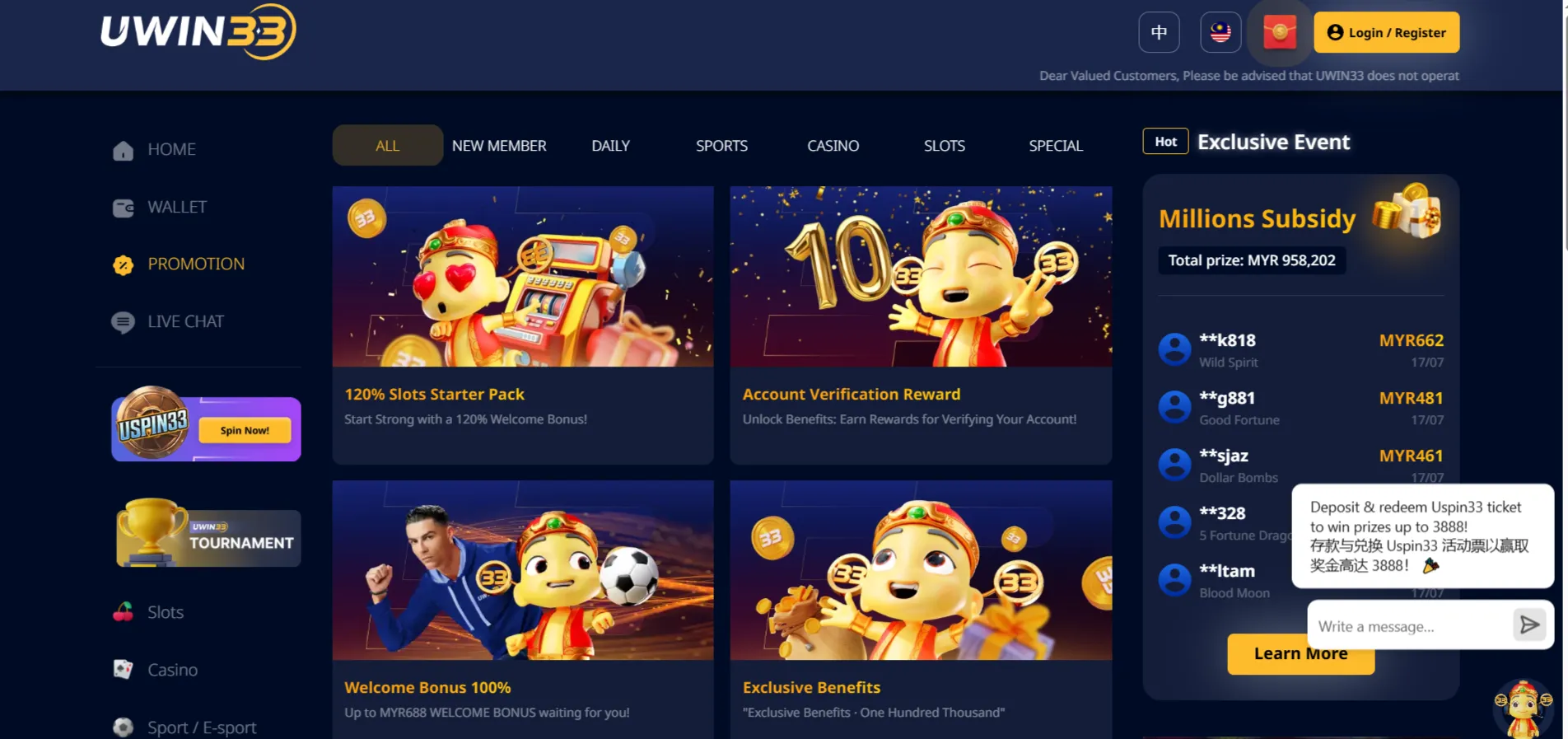This screenshot has width=1568, height=739.
Task: Select the NEW MEMBER promotions tab
Action: (499, 146)
